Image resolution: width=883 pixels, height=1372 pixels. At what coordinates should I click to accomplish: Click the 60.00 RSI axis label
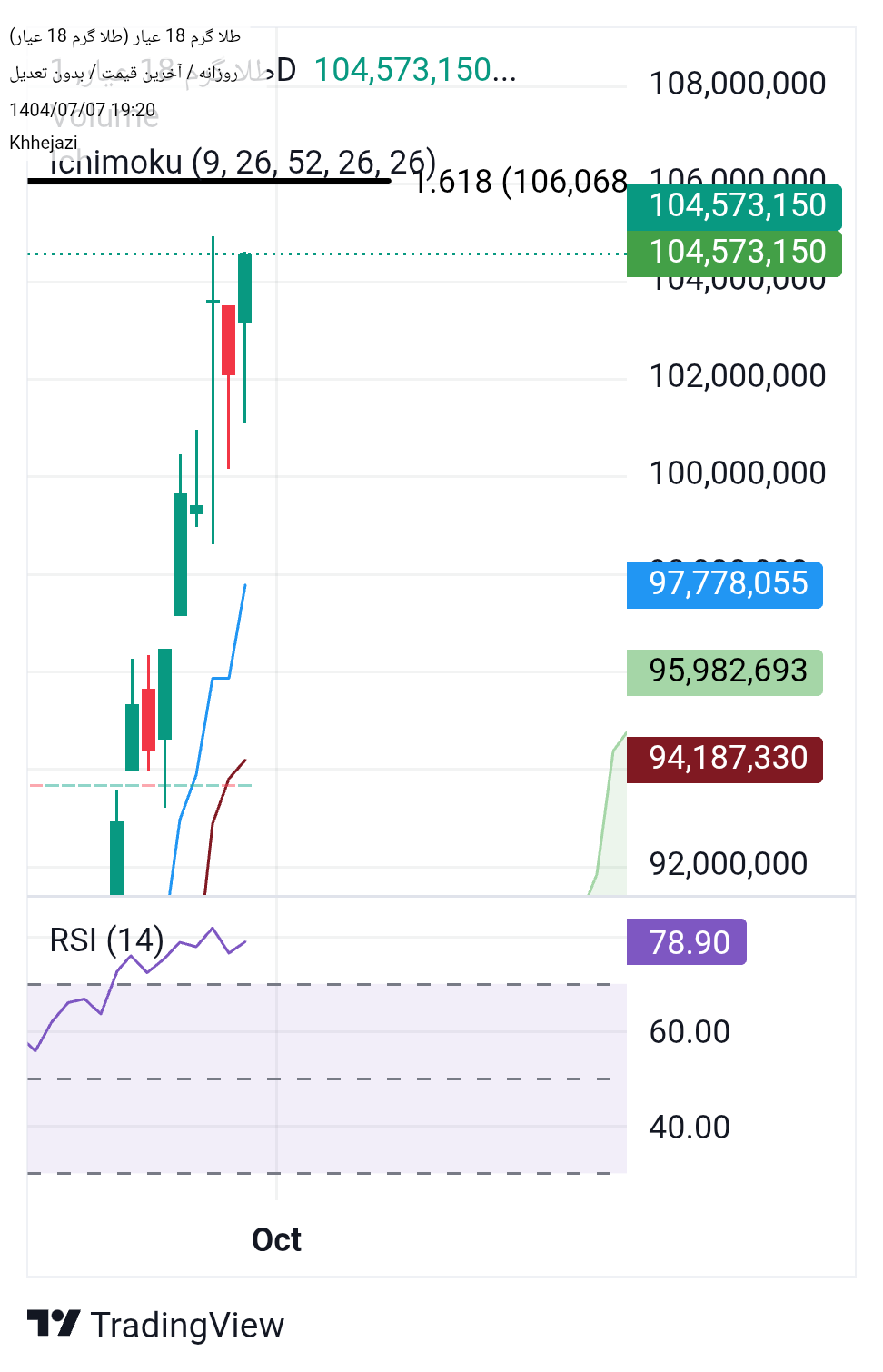(x=690, y=1032)
